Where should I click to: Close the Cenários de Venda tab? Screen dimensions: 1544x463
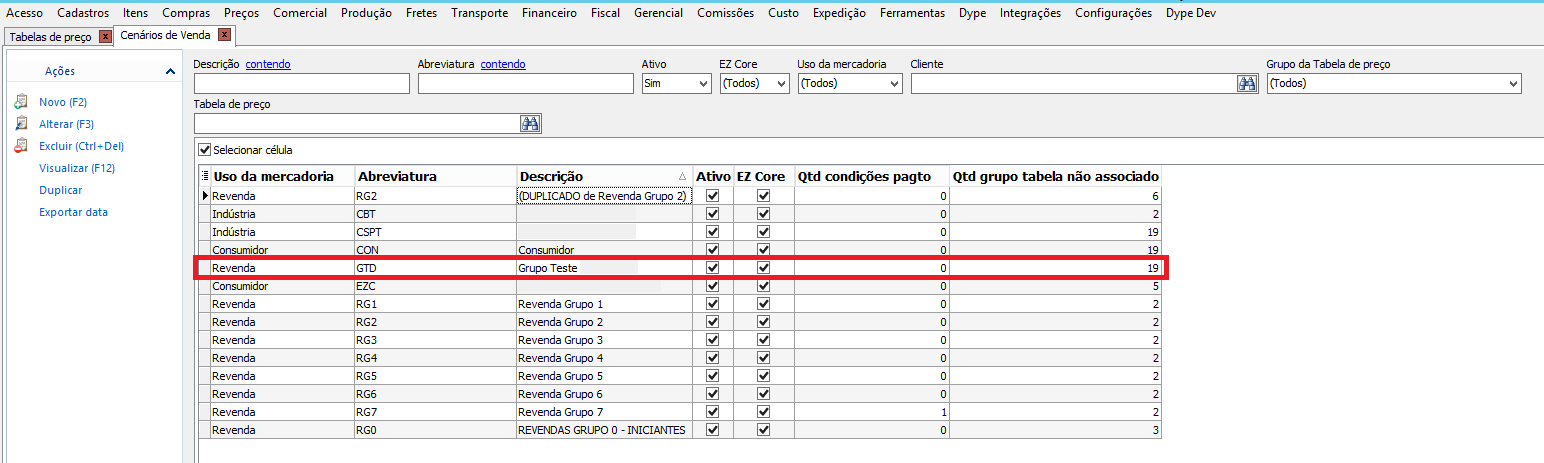click(224, 35)
